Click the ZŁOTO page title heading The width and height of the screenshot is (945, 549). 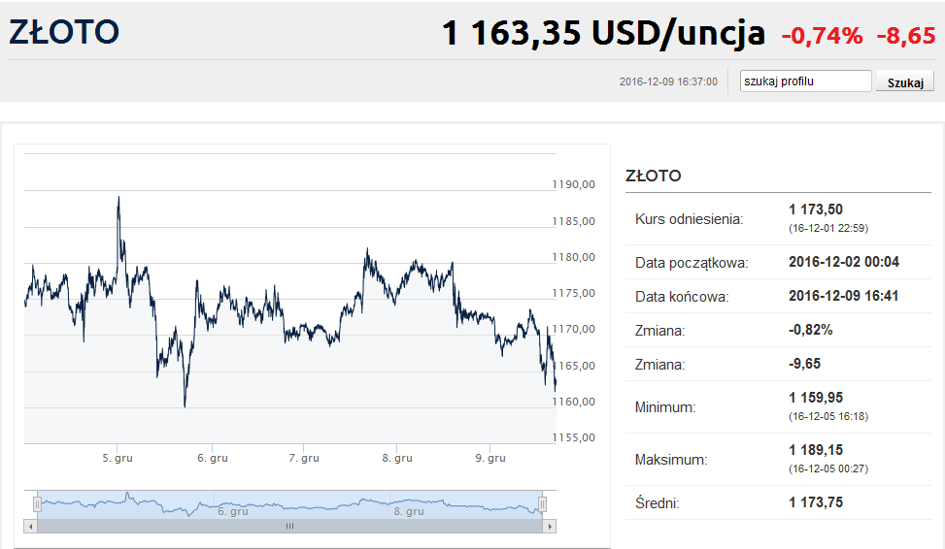[64, 32]
